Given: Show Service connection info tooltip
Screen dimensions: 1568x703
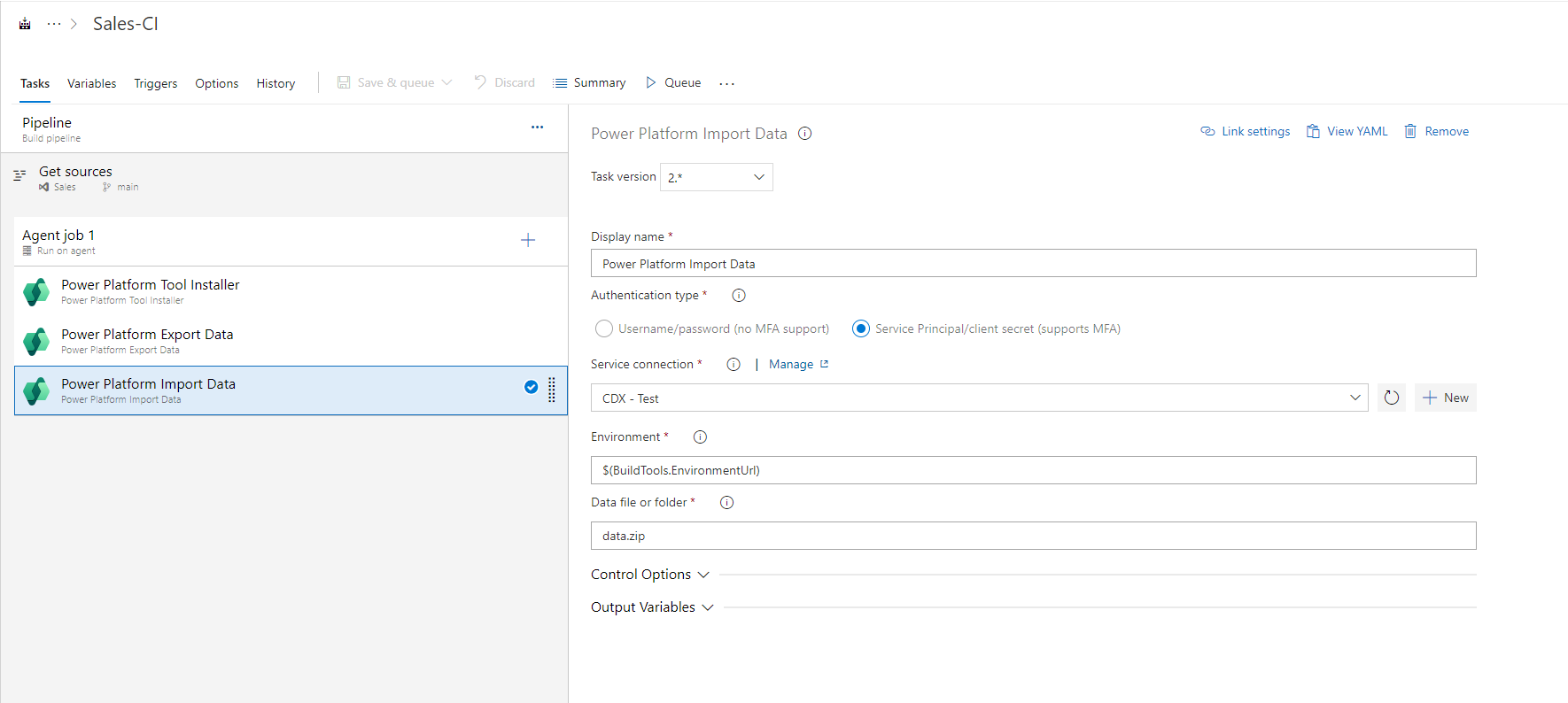Looking at the screenshot, I should point(734,365).
